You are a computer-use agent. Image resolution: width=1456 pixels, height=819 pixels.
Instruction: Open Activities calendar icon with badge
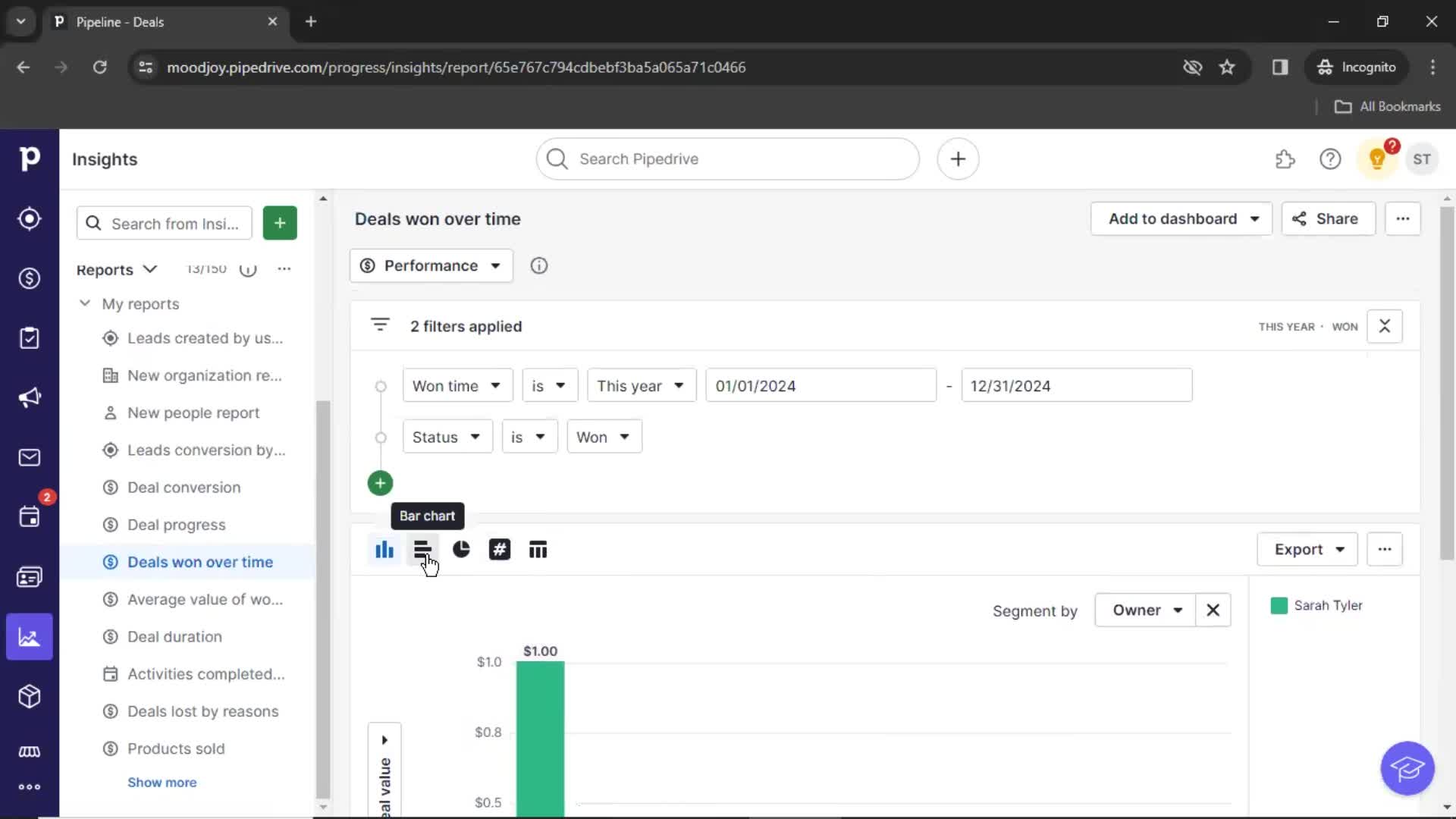29,517
